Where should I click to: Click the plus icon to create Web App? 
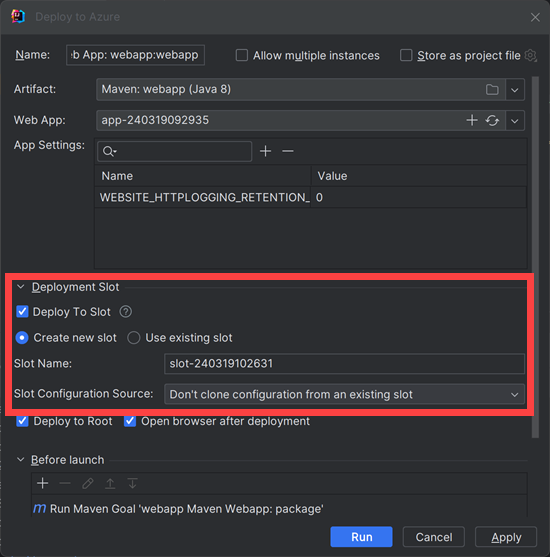471,120
